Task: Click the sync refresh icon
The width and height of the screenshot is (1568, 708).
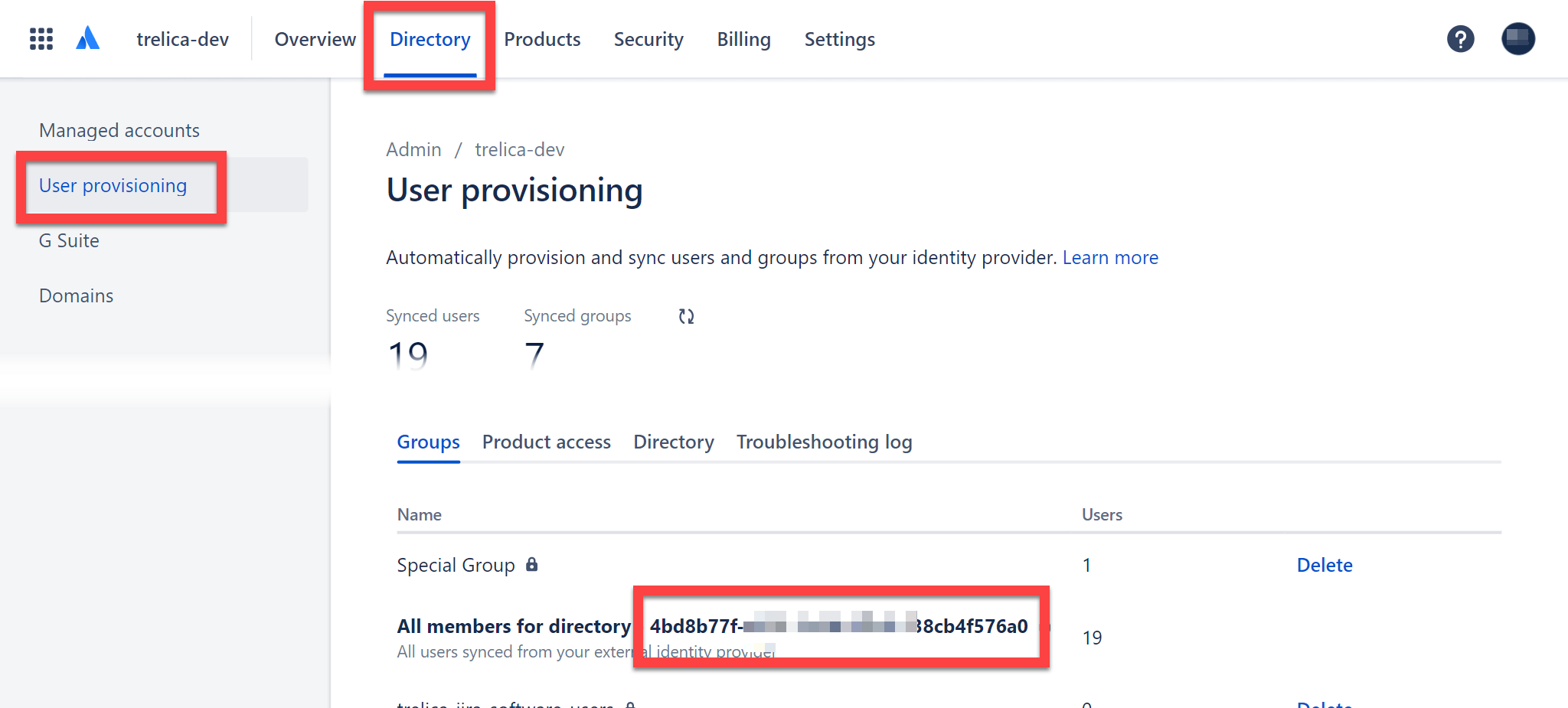Action: pyautogui.click(x=686, y=316)
